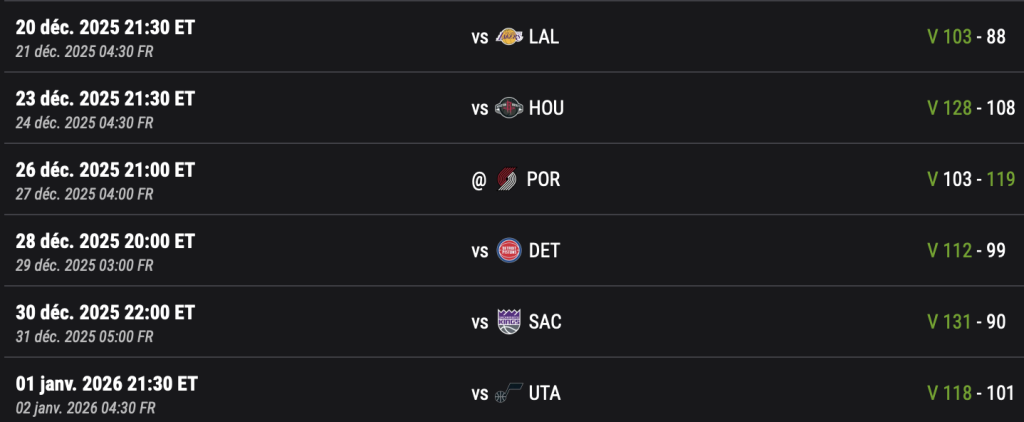Open the V 128 - 108 result
The image size is (1024, 422).
(x=970, y=108)
